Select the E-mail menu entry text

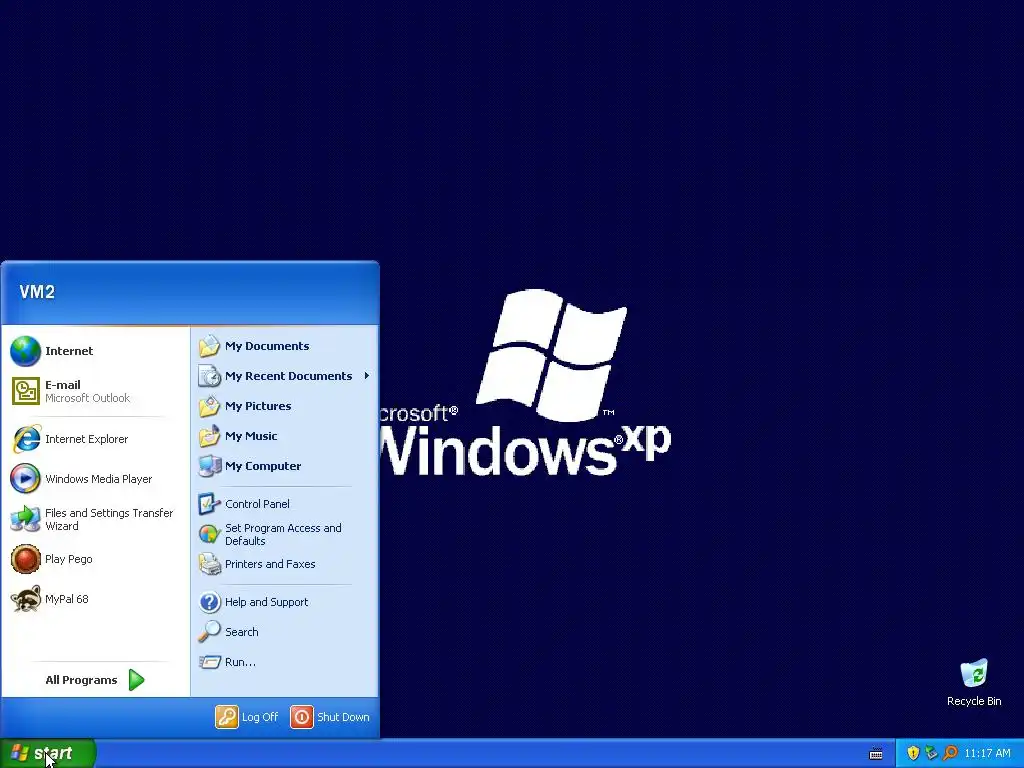(63, 385)
